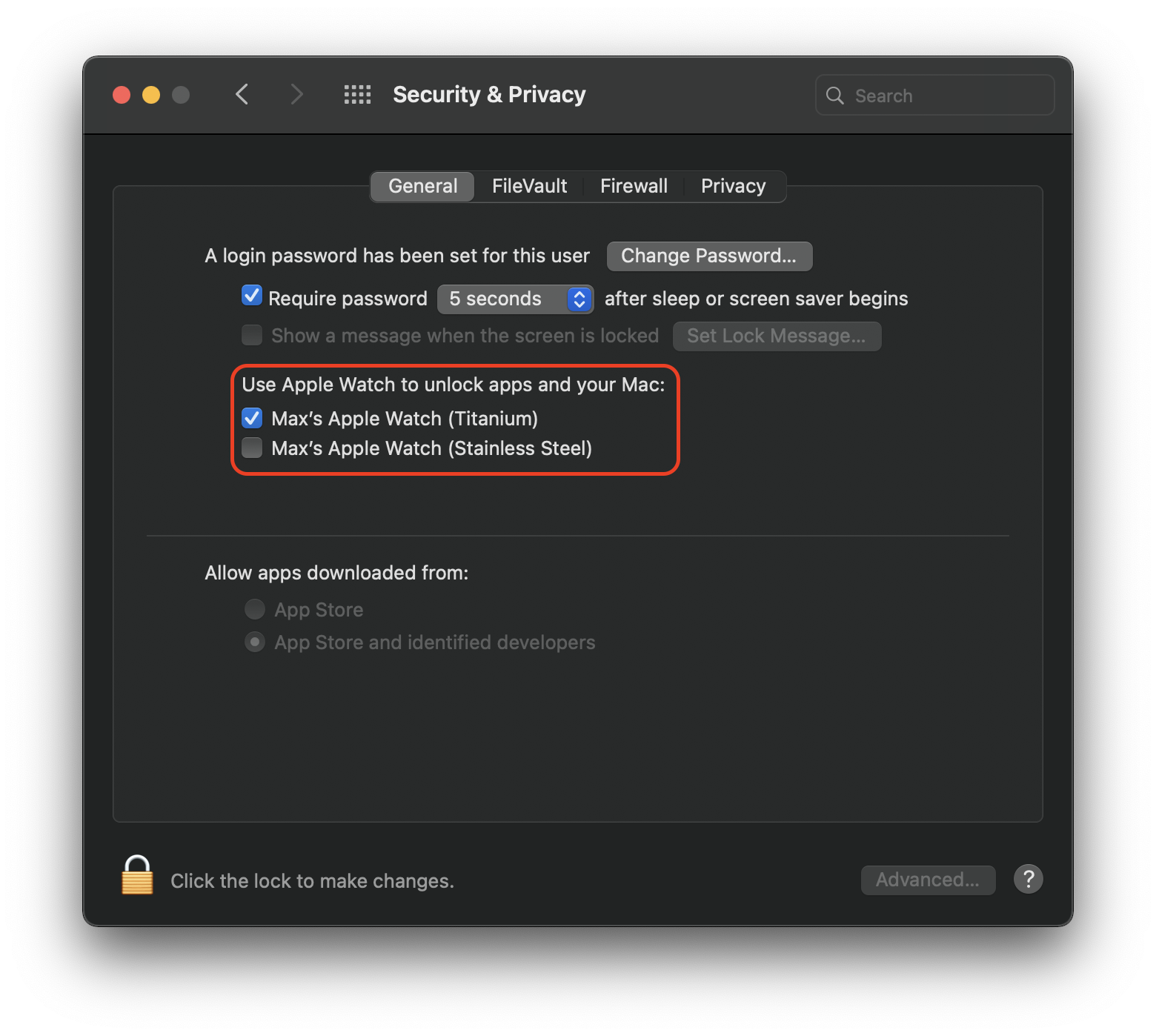Select App Store and identified developers

coord(254,642)
